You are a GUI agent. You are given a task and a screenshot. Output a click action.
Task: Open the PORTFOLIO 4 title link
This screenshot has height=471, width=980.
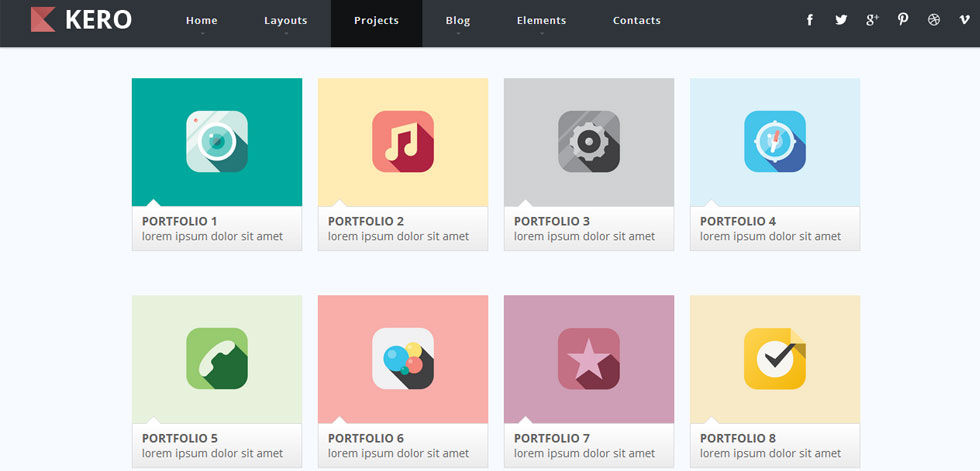point(738,221)
